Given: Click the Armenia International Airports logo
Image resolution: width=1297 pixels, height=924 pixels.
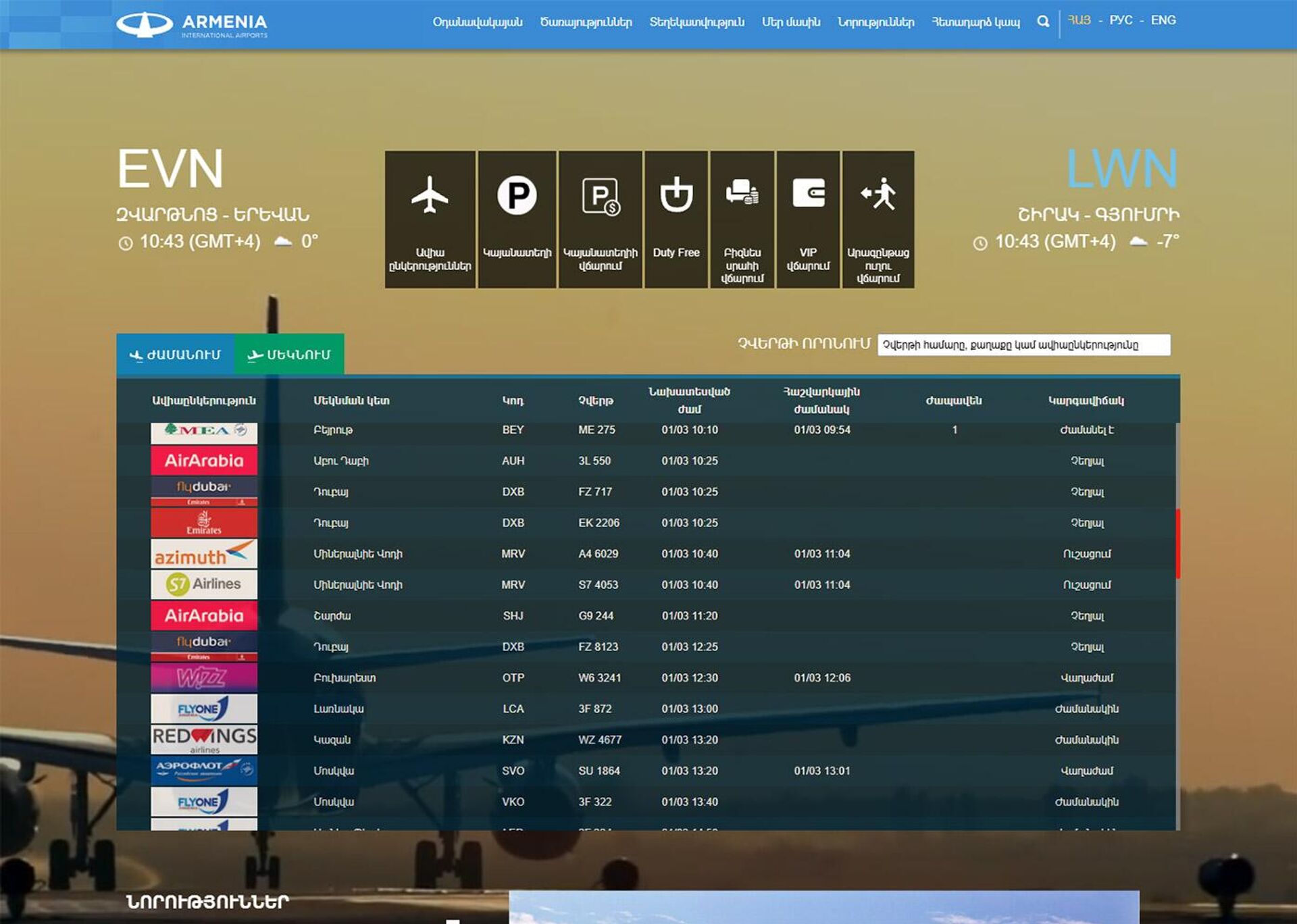Looking at the screenshot, I should 193,25.
